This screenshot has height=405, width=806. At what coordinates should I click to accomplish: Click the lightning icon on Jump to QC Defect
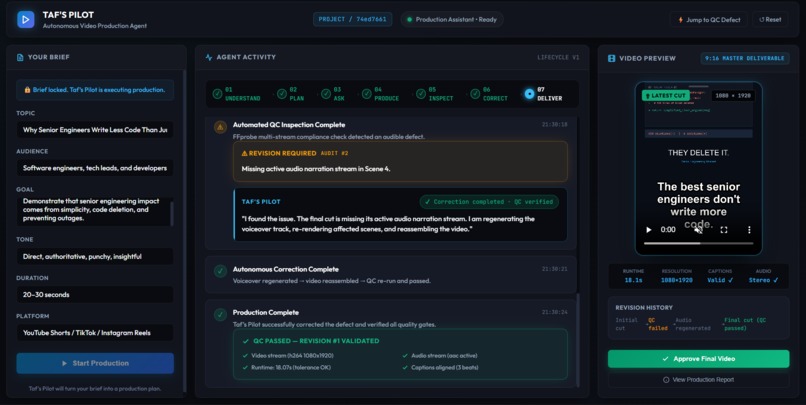click(x=681, y=20)
